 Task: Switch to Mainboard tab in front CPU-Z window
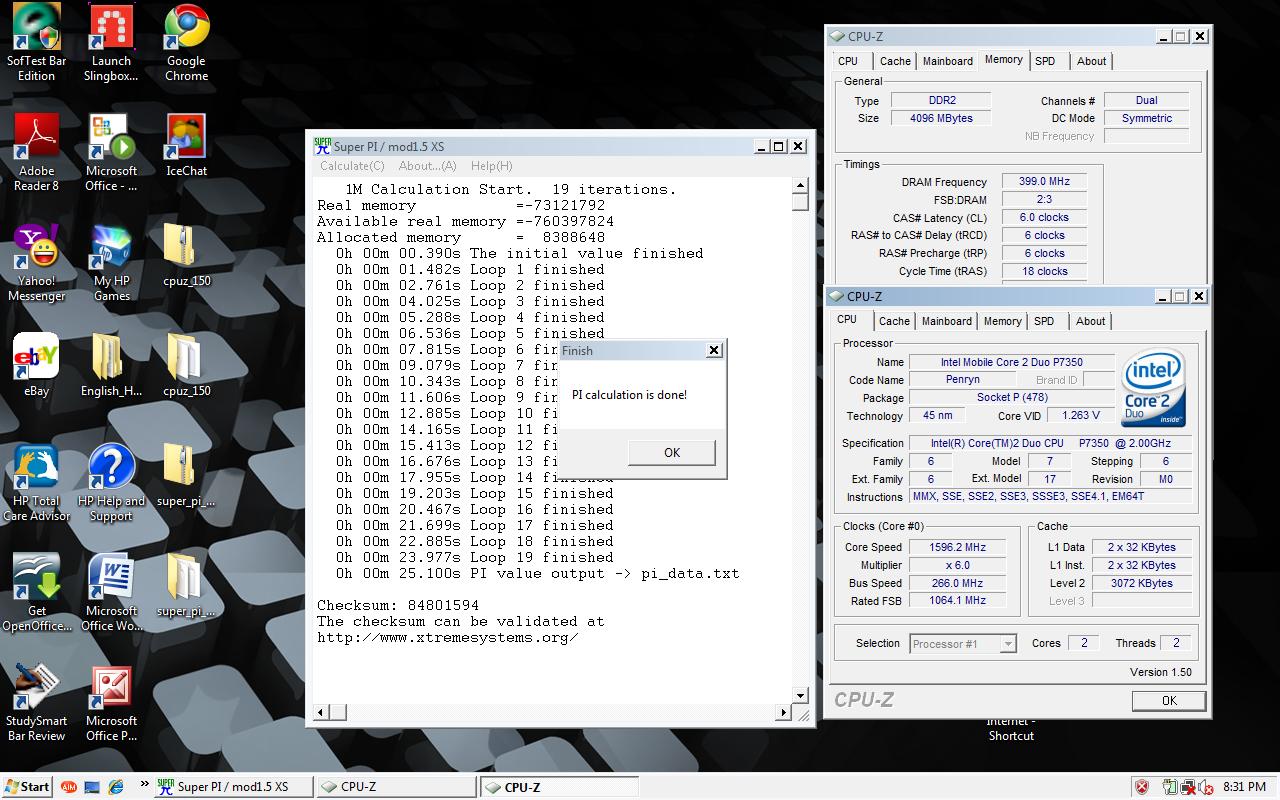coord(947,321)
